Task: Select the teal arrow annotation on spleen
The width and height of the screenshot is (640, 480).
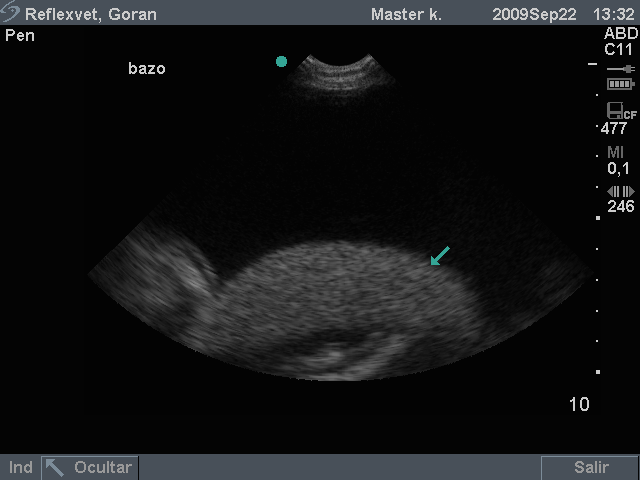Action: (440, 256)
